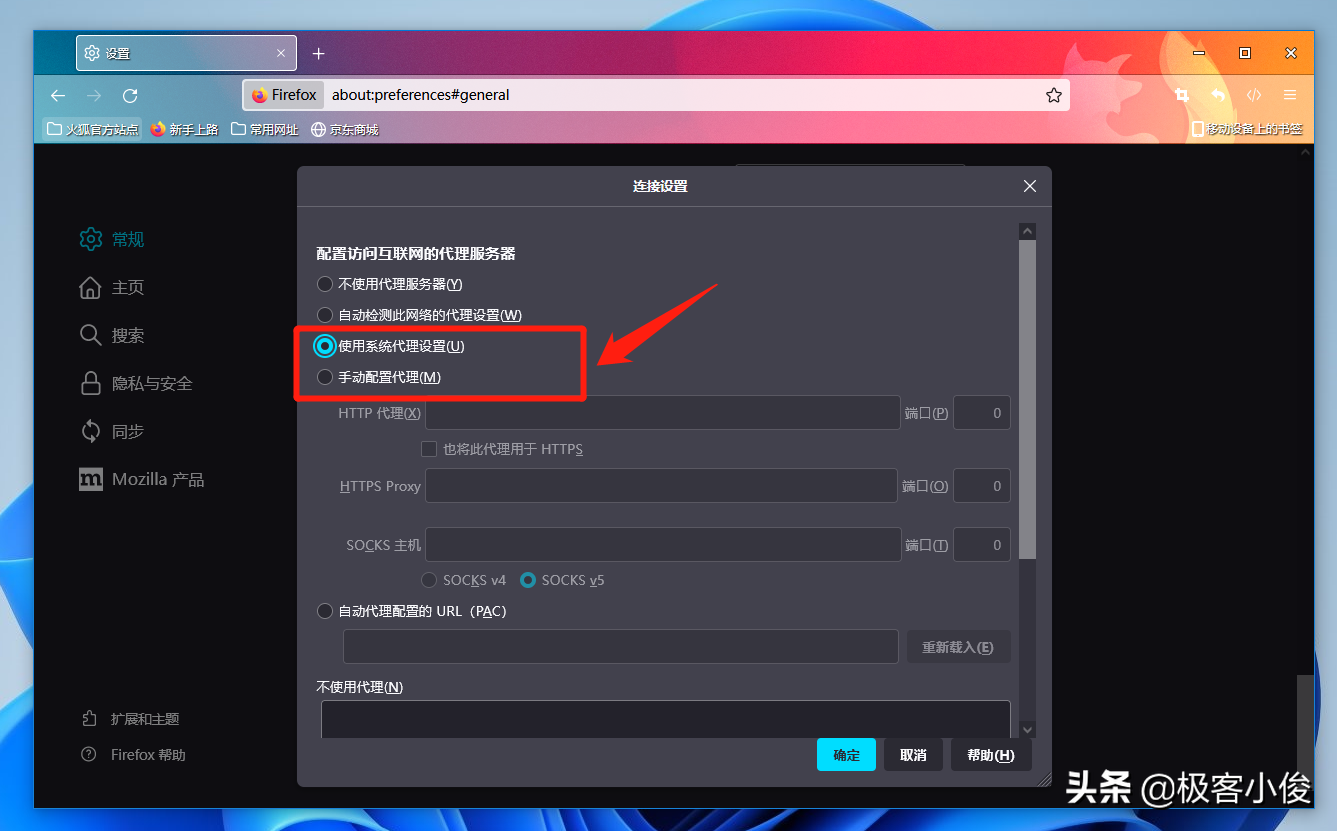This screenshot has height=831, width=1337.
Task: Open the Firefox application menu
Action: pyautogui.click(x=1290, y=95)
